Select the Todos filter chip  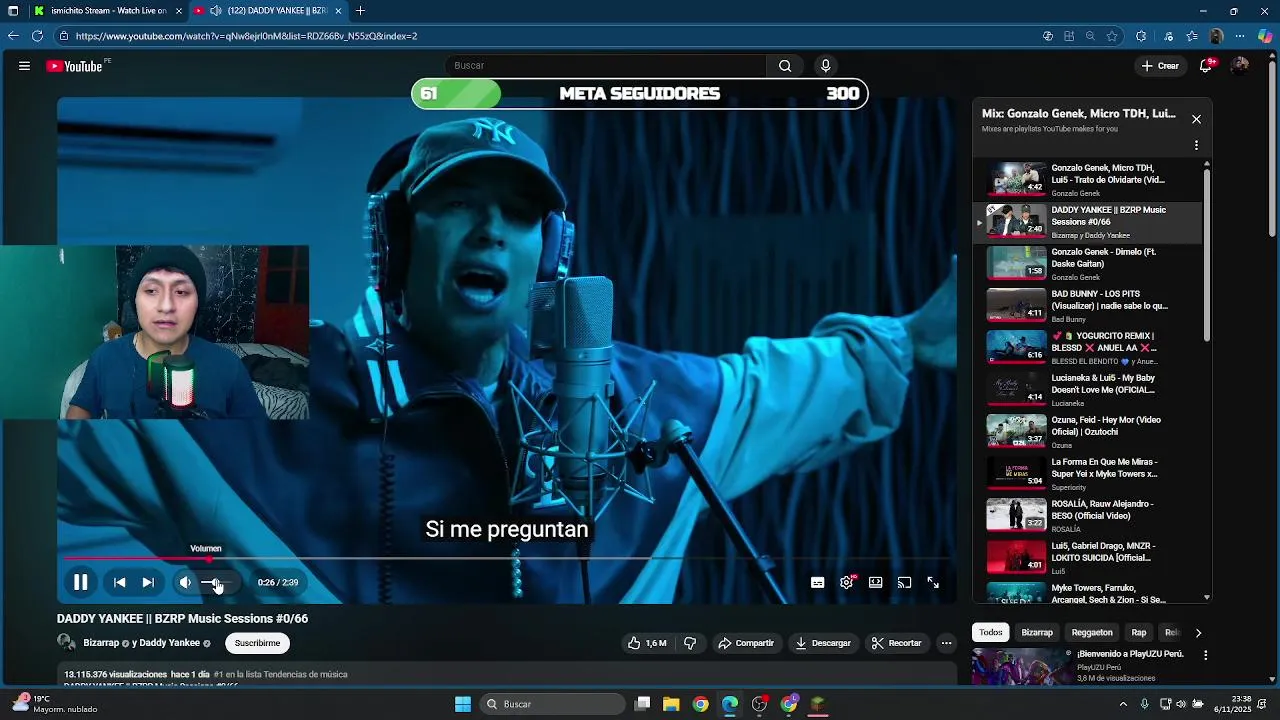click(x=990, y=632)
